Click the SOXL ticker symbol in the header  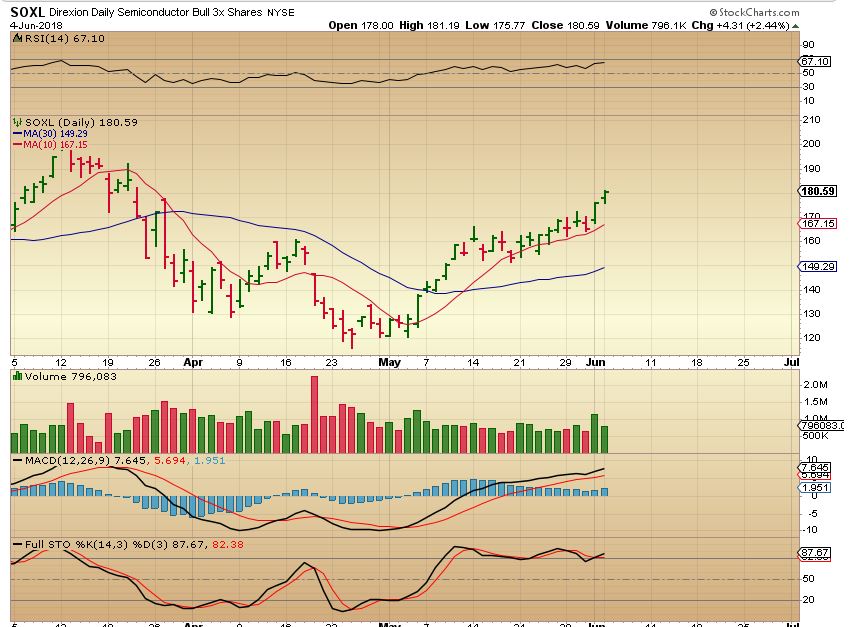[x=28, y=12]
